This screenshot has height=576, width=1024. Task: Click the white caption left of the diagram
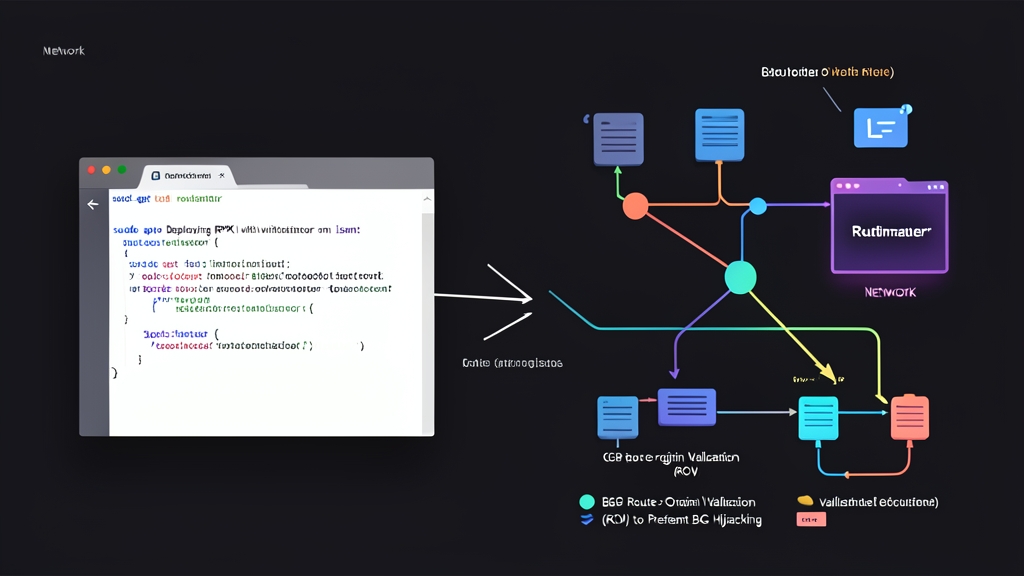[x=512, y=363]
